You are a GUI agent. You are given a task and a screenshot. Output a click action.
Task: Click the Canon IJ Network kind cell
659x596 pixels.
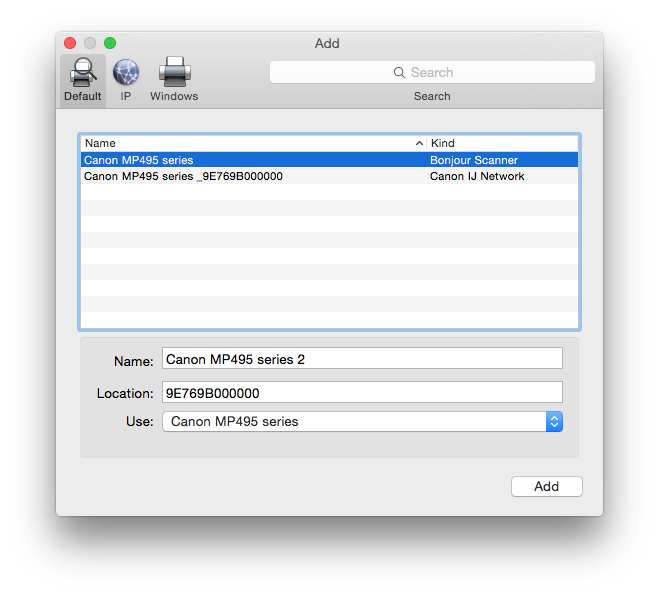(477, 176)
